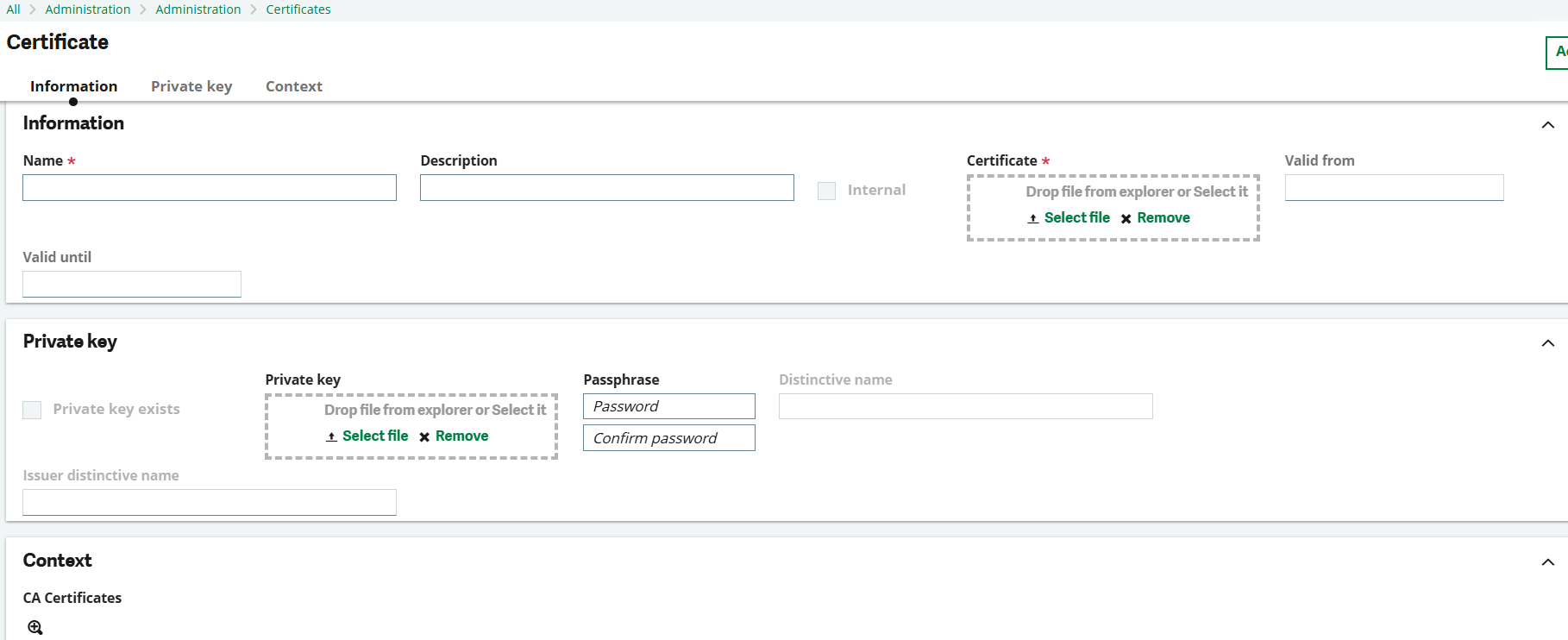Click upload icon in Certificate drop zone
Image resolution: width=1568 pixels, height=640 pixels.
coord(1032,218)
